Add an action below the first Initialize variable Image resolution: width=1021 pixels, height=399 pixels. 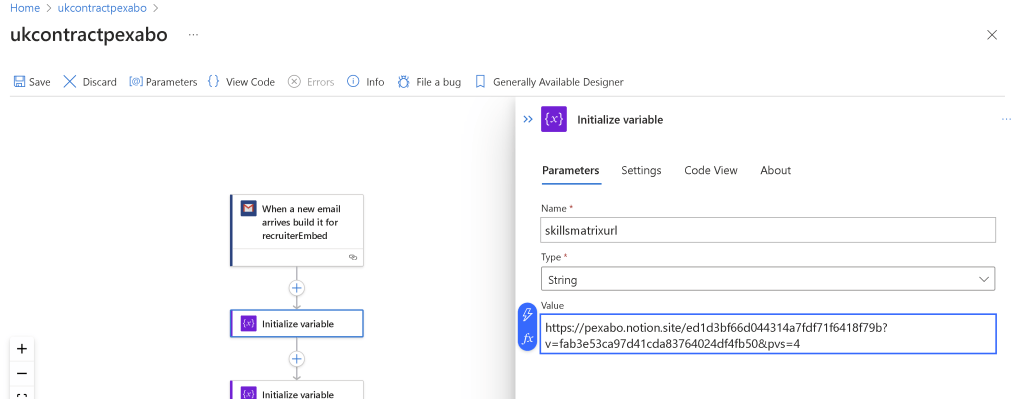pos(297,359)
